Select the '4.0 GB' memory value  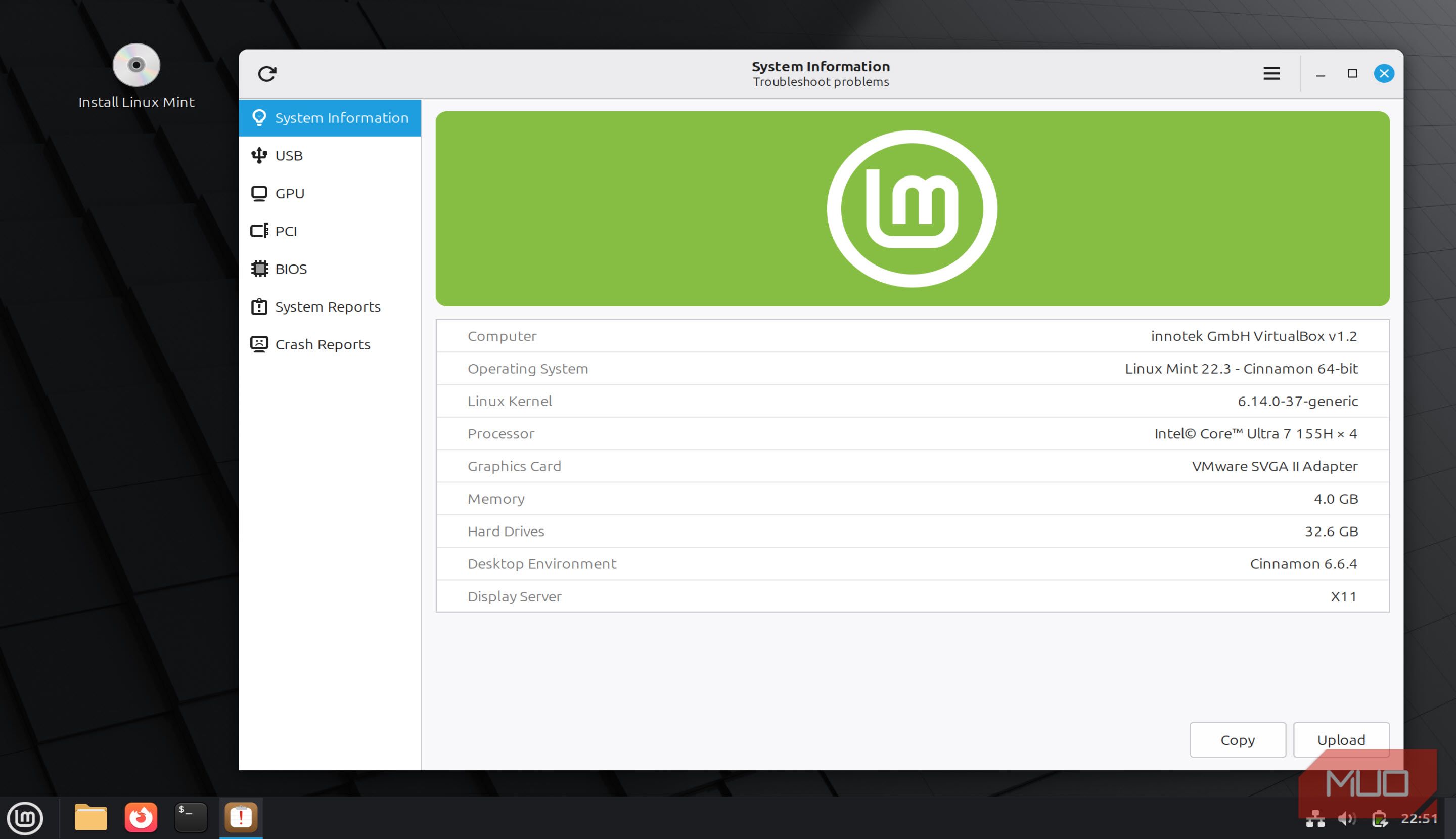(x=1336, y=499)
